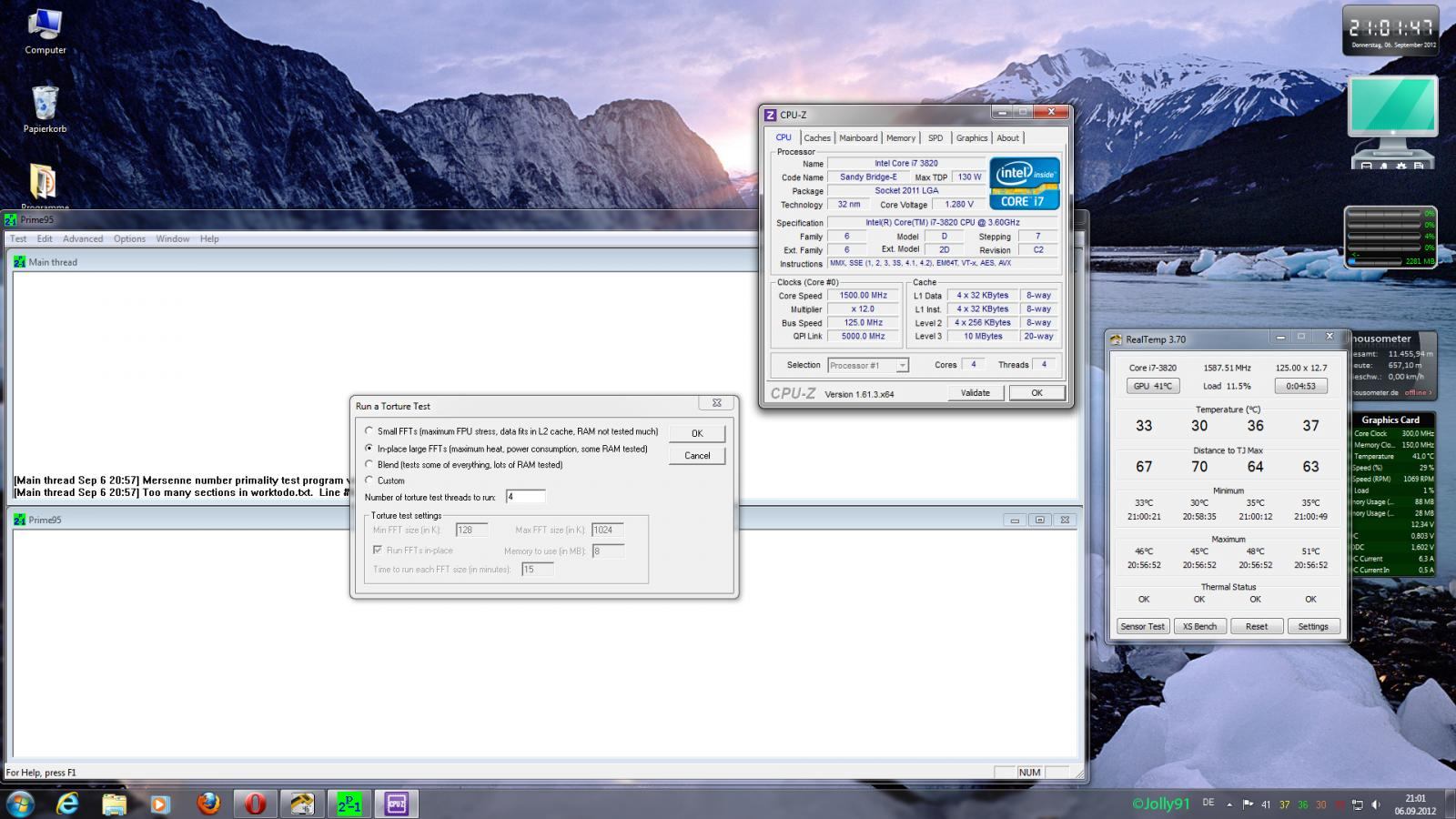Image resolution: width=1456 pixels, height=819 pixels.
Task: Click the Min FFT size field
Action: [x=471, y=530]
